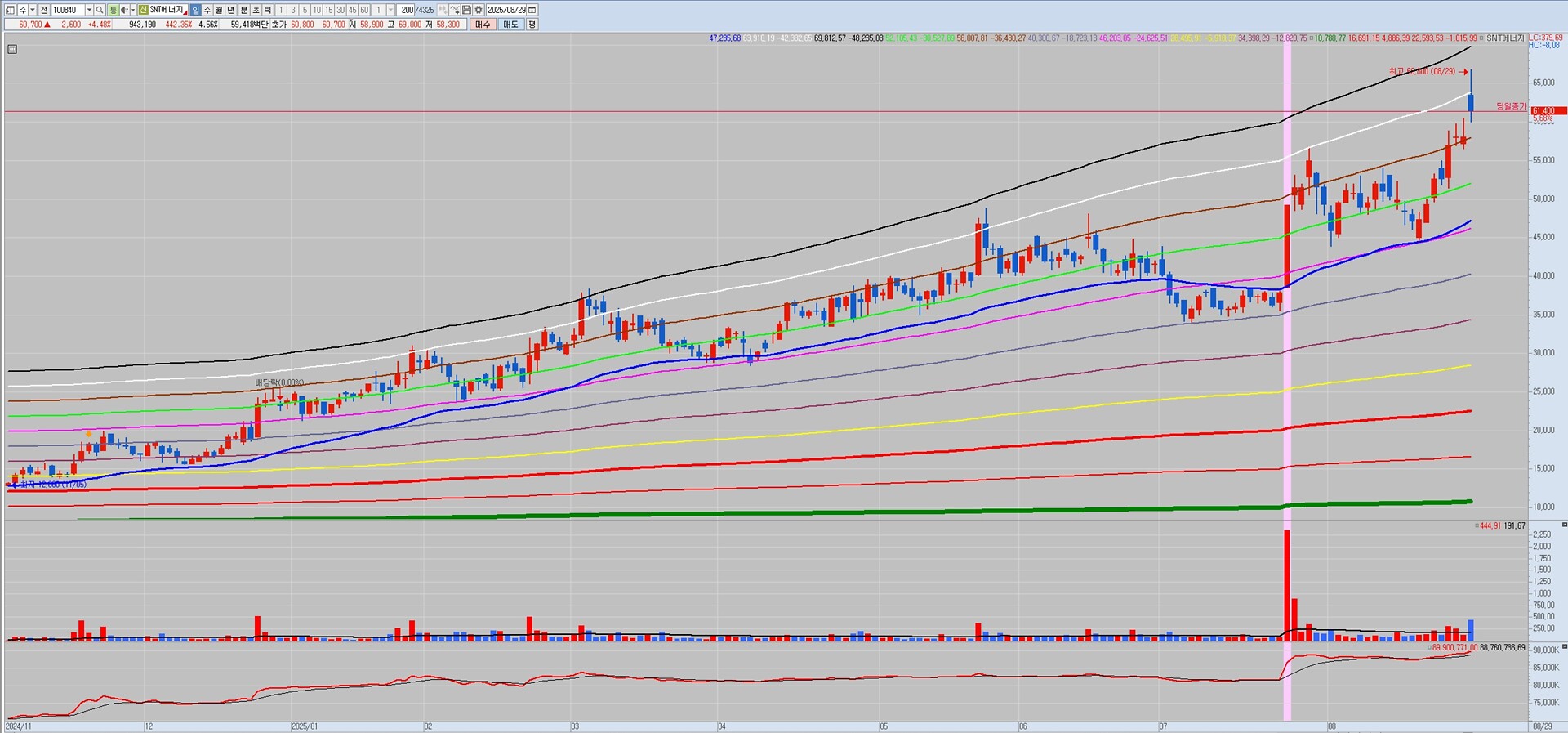The width and height of the screenshot is (1568, 733).
Task: Click the 매수 buy button
Action: 483,25
